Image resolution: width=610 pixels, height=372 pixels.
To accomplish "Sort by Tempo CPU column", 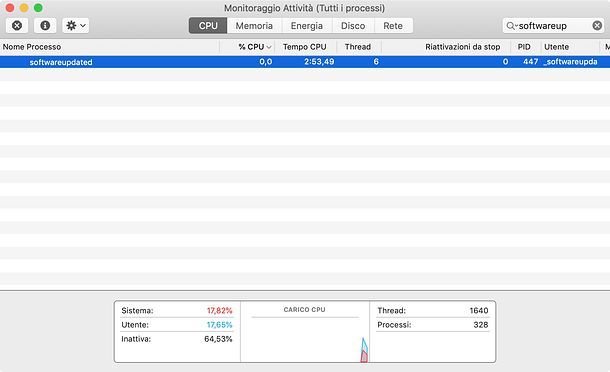I will point(305,47).
